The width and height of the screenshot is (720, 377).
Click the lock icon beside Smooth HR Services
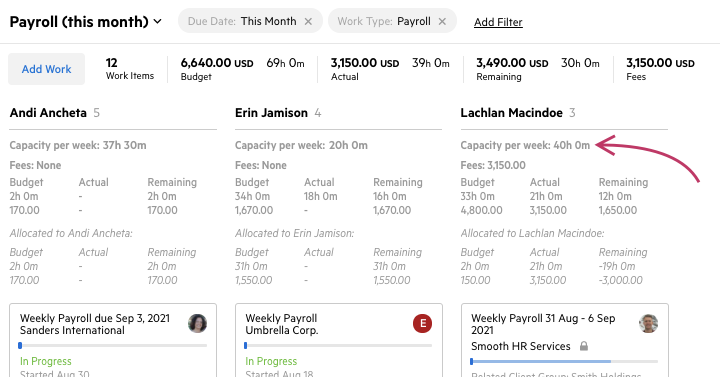pyautogui.click(x=584, y=346)
